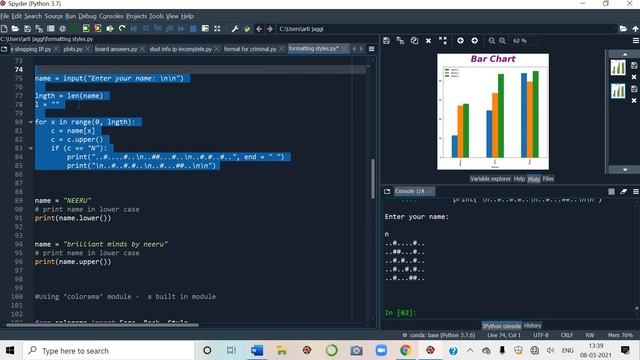Toggle fullscreen mode with the four-squares icon

[217, 29]
